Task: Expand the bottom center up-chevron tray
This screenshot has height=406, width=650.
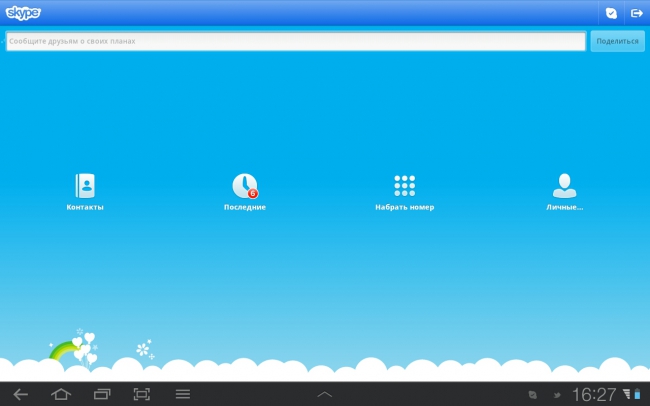Action: [325, 394]
